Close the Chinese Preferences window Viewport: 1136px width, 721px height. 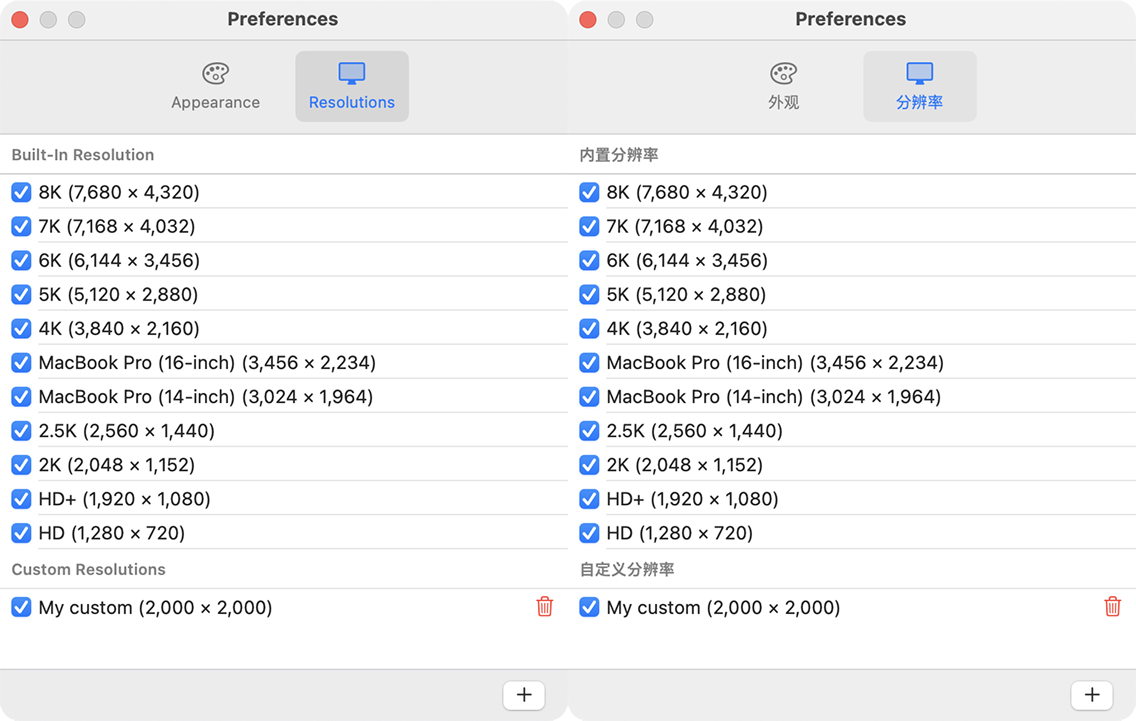588,20
